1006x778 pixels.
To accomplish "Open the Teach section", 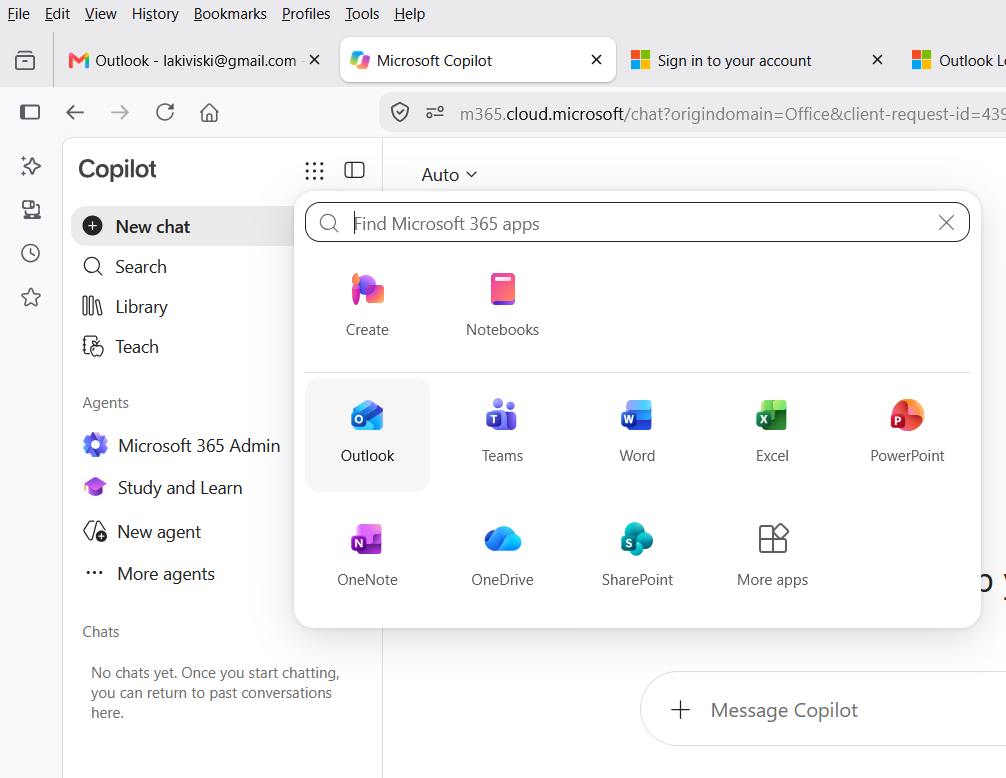I will point(121,346).
